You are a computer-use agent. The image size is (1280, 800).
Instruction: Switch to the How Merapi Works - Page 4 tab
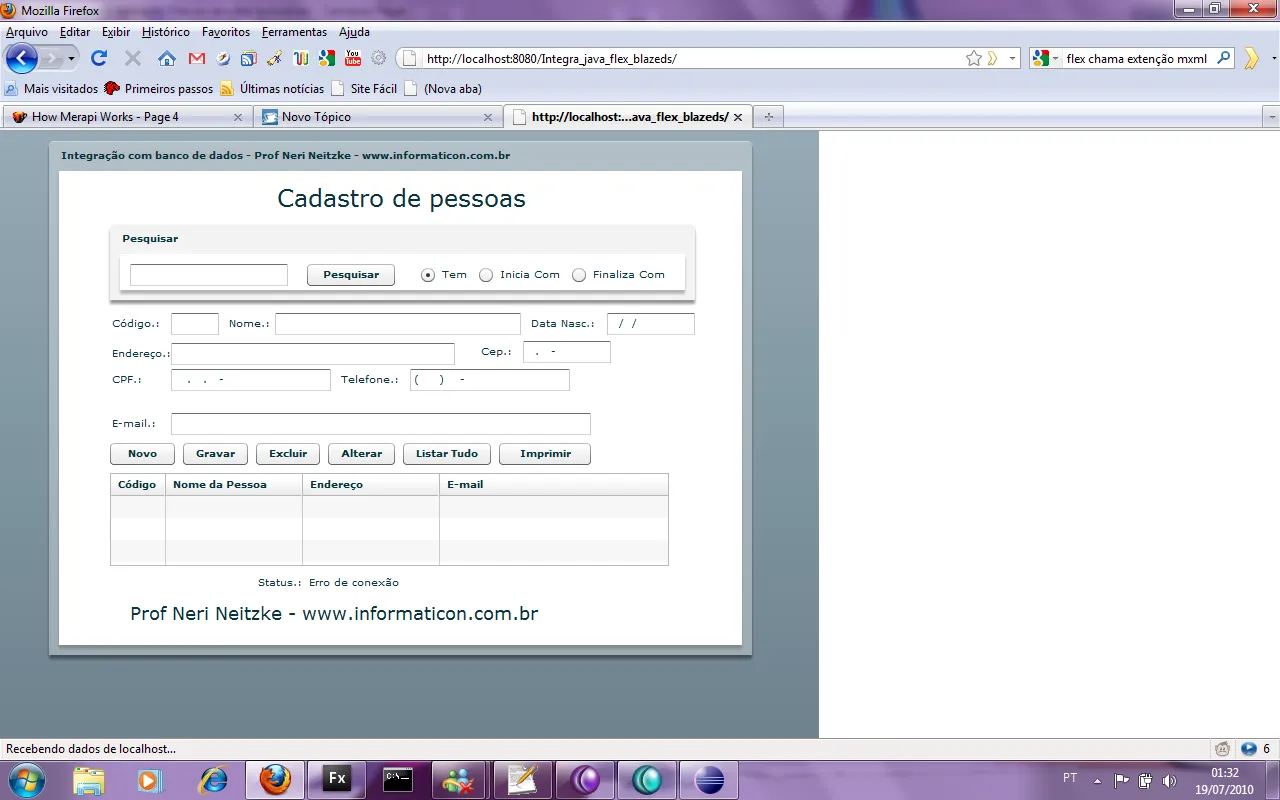pos(126,117)
